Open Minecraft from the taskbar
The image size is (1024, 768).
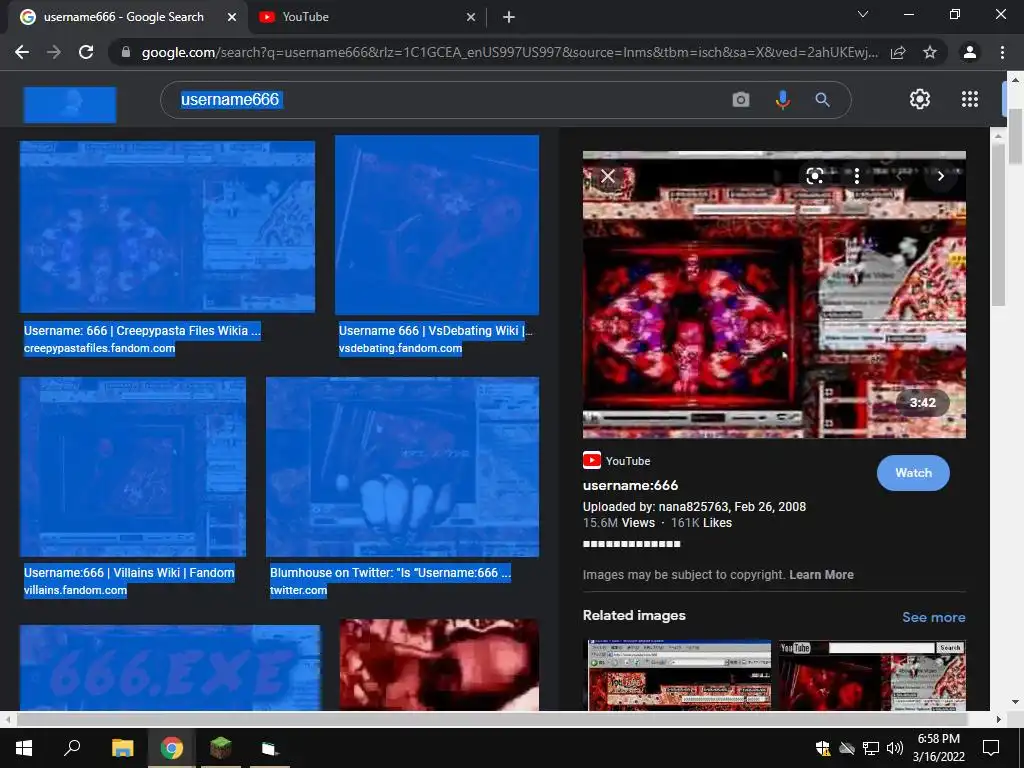coord(221,748)
